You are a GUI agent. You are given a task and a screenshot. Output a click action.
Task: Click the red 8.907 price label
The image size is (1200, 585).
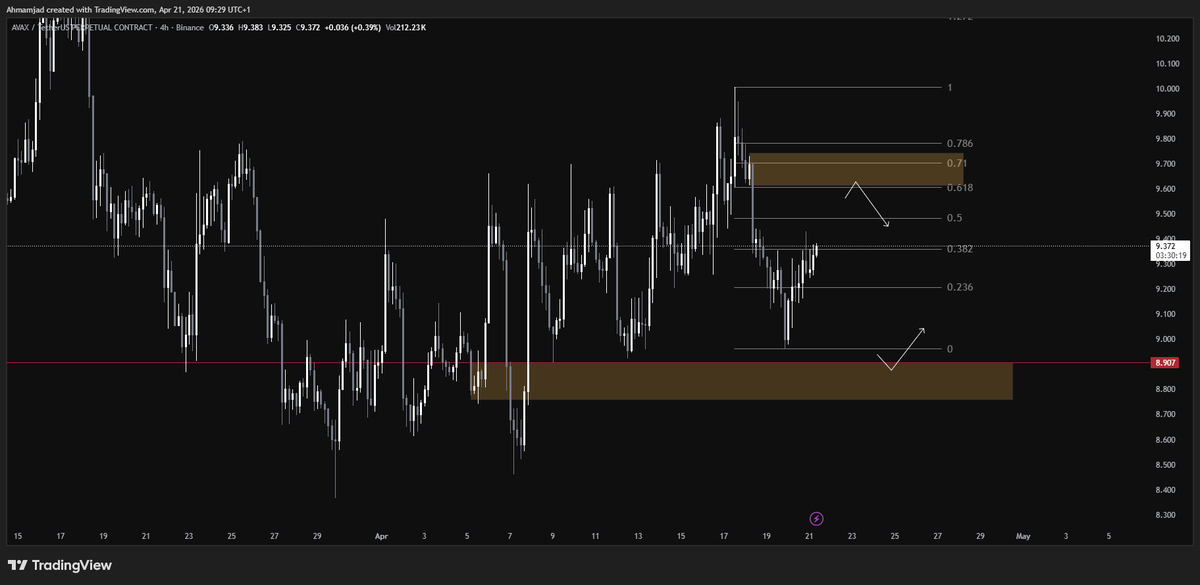[1164, 363]
